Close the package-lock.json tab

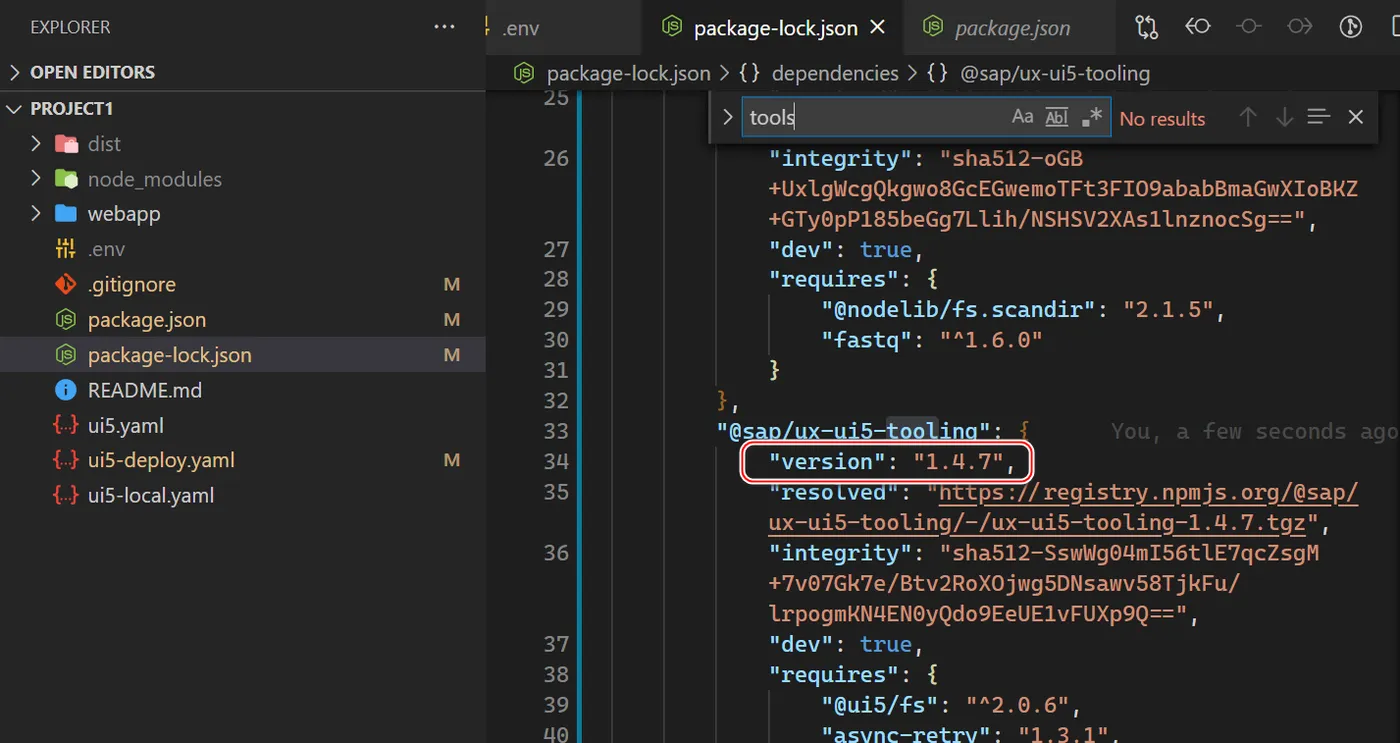tap(878, 28)
